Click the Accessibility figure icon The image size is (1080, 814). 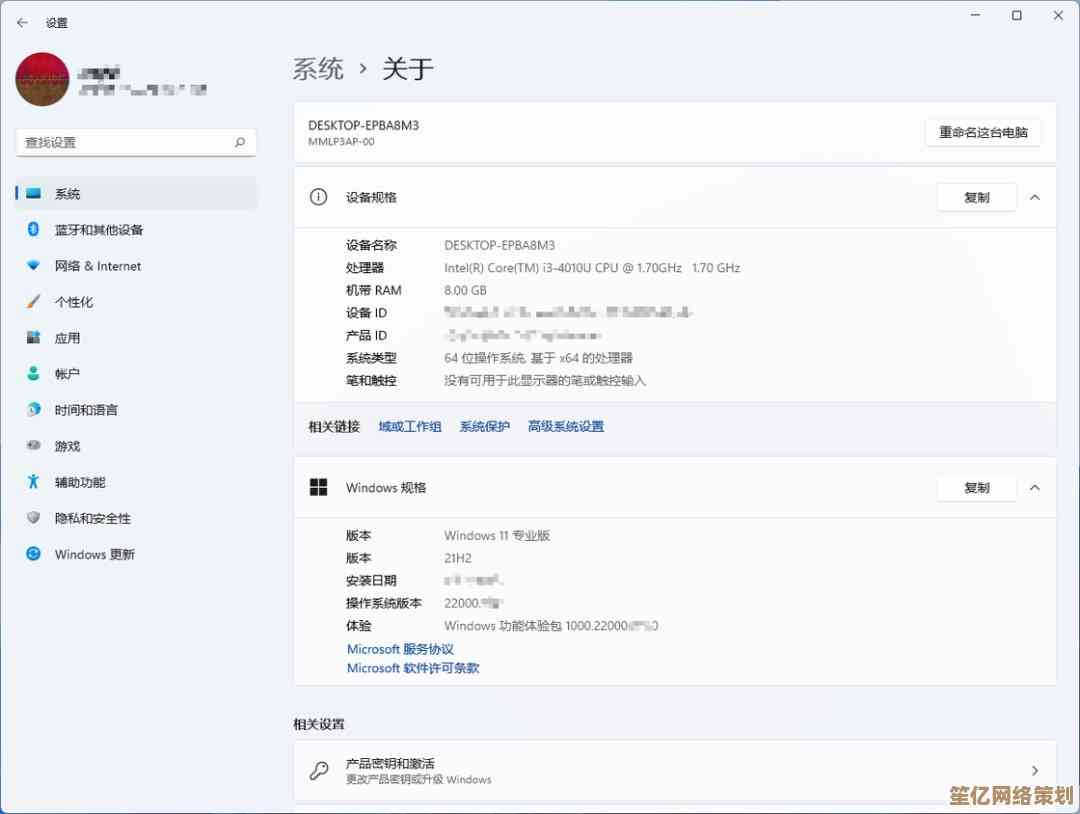click(34, 482)
